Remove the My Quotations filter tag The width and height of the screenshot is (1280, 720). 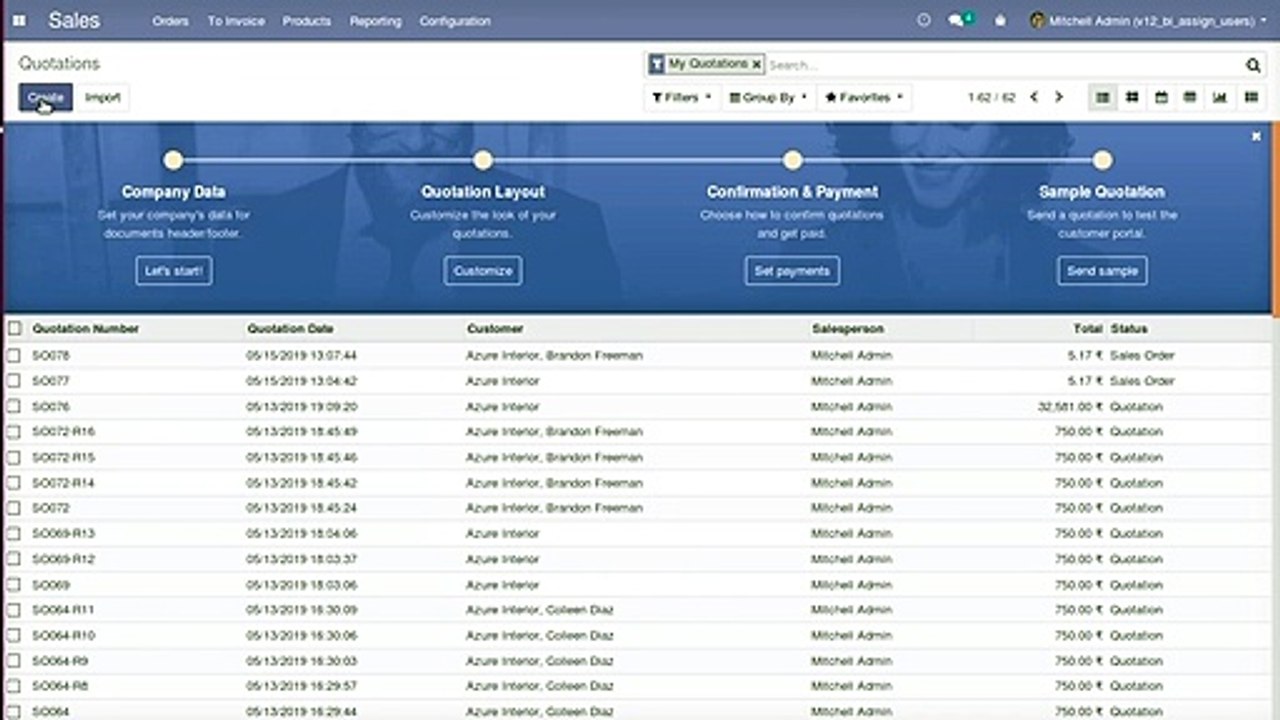(757, 64)
